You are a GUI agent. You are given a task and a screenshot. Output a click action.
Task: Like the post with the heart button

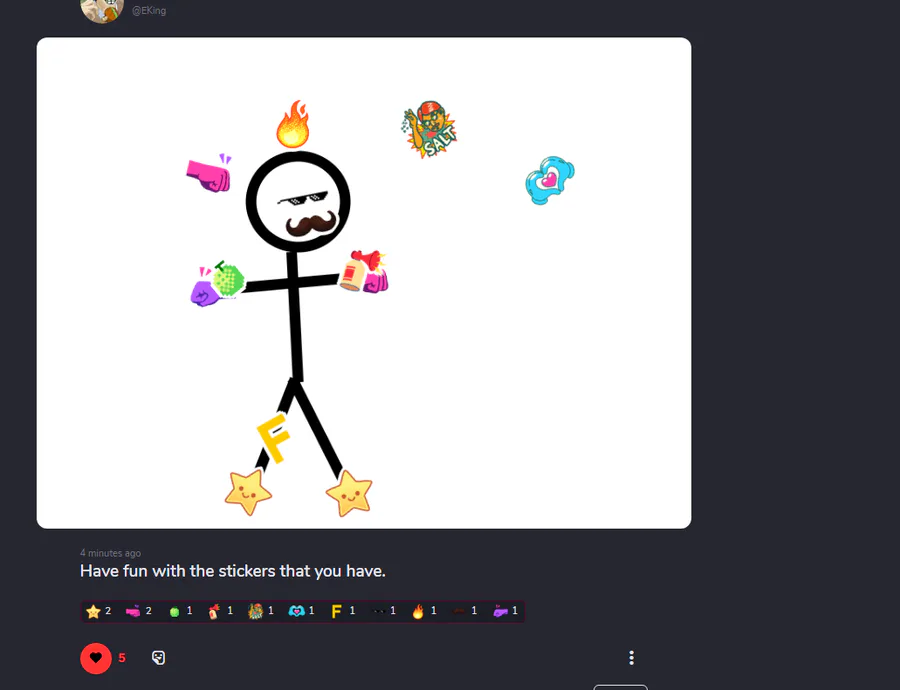coord(96,658)
